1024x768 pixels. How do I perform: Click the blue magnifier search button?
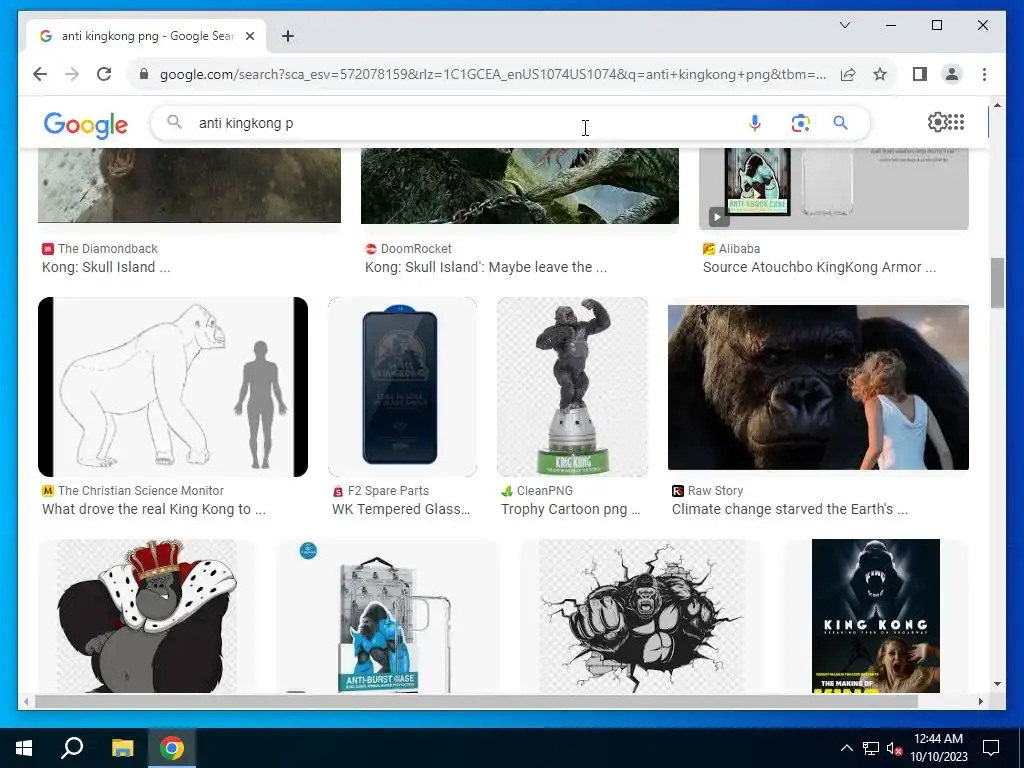click(x=840, y=123)
